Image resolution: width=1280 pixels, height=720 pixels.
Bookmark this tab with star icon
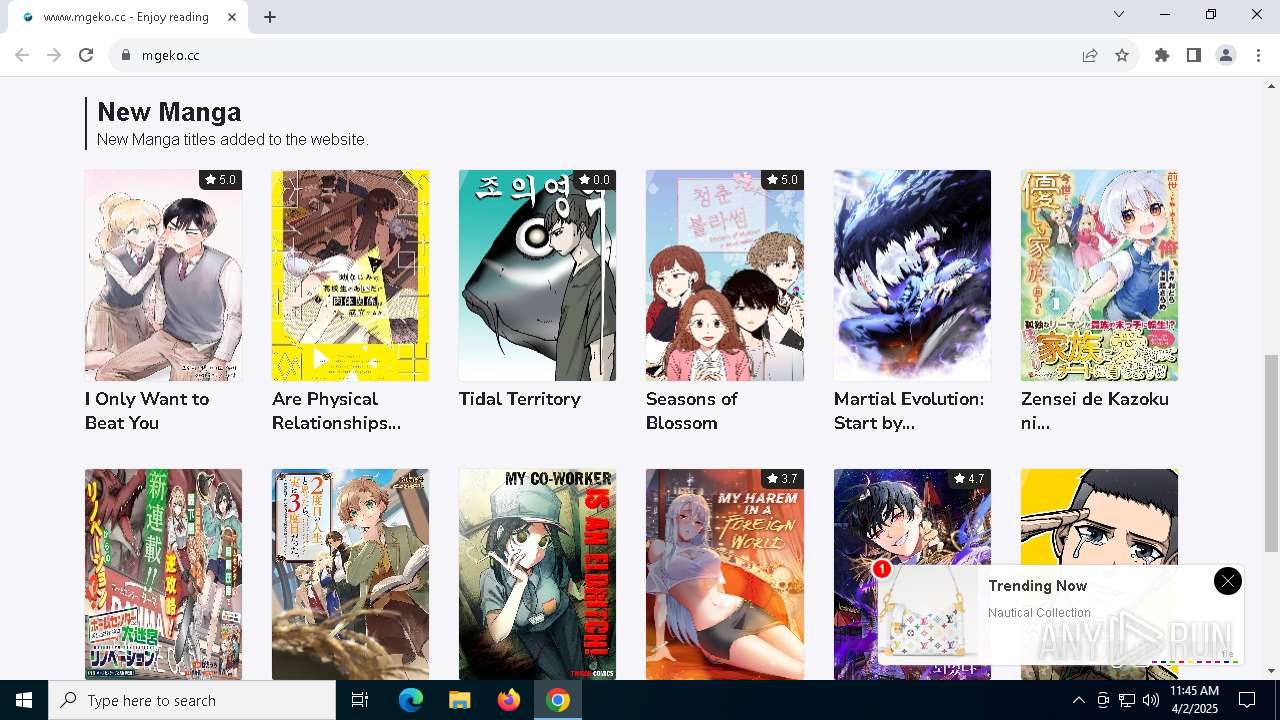1122,55
